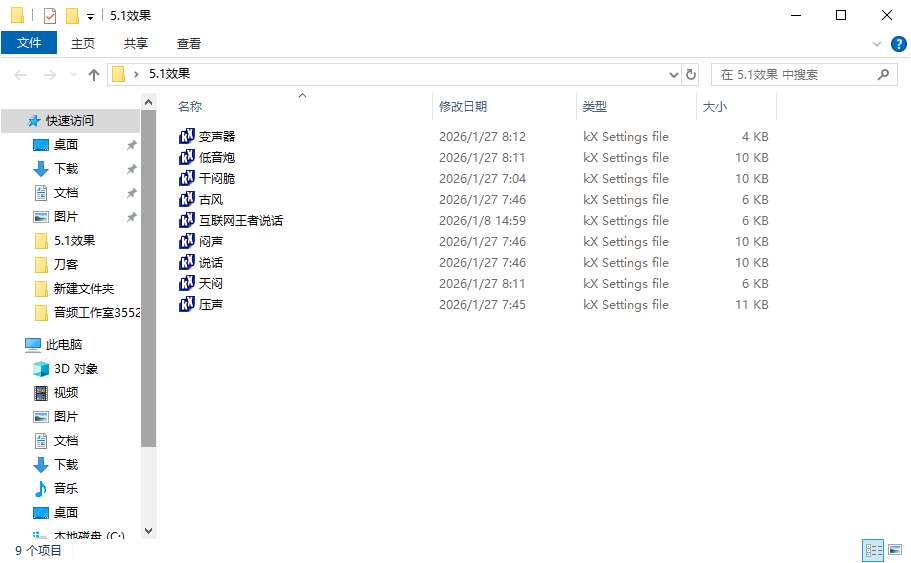Unpin 桌面 from quick access pin
The image size is (911, 563).
tap(131, 145)
